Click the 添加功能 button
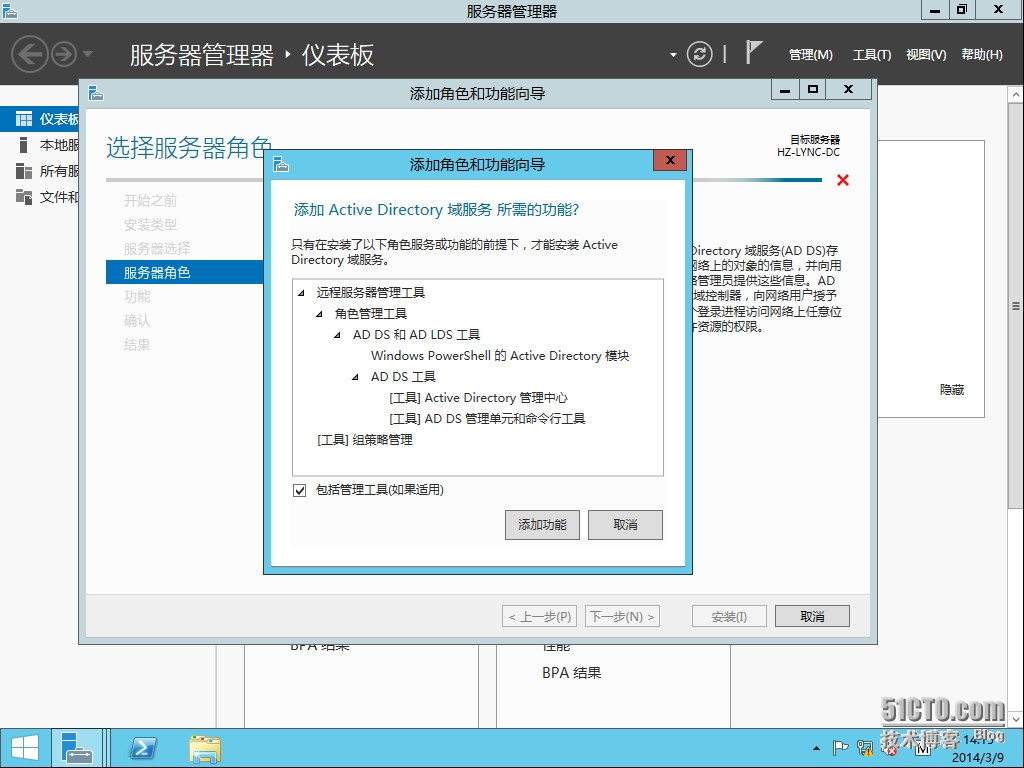Screen dimensions: 1024x768 point(542,525)
